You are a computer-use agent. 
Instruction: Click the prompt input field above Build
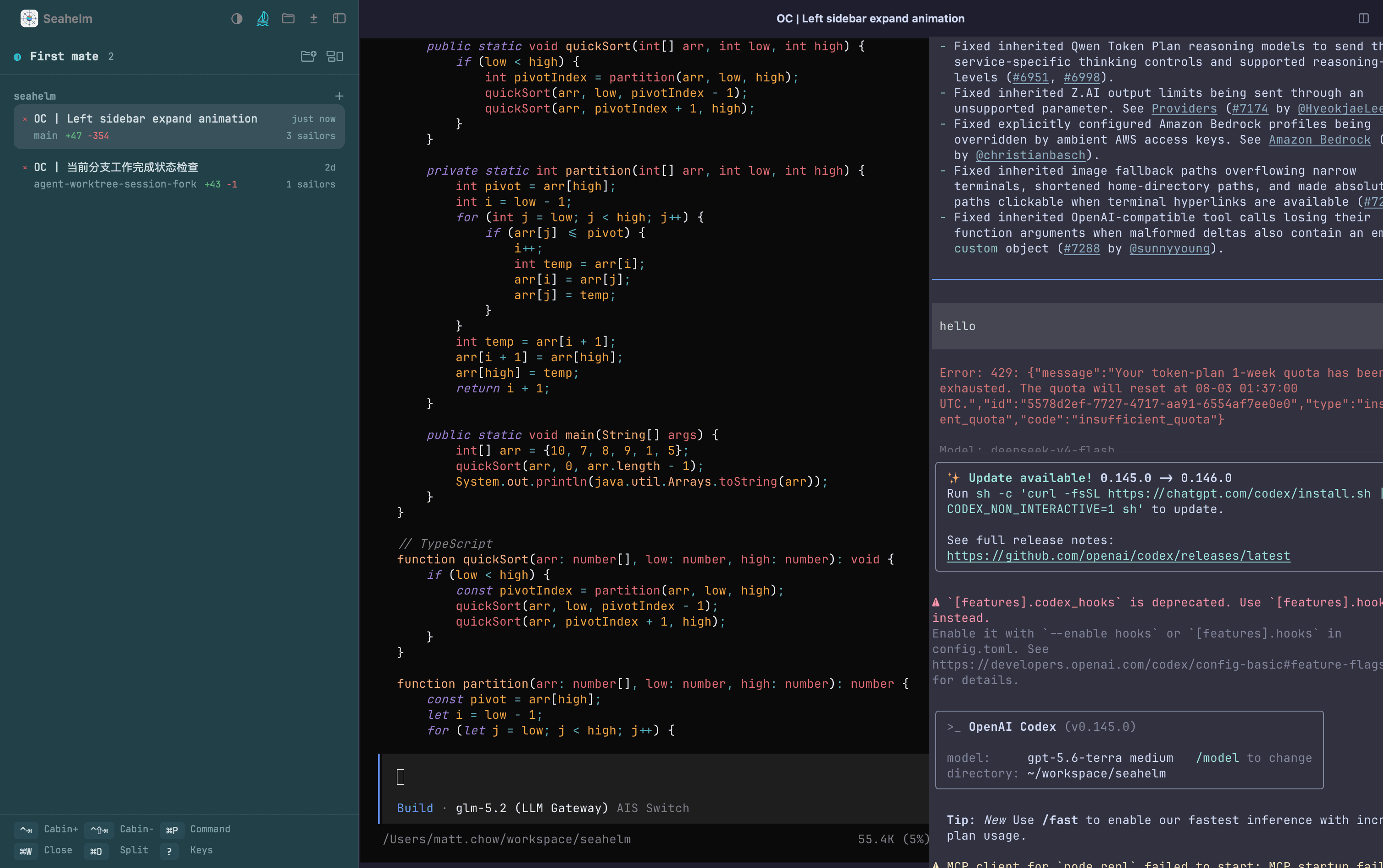tap(654, 777)
